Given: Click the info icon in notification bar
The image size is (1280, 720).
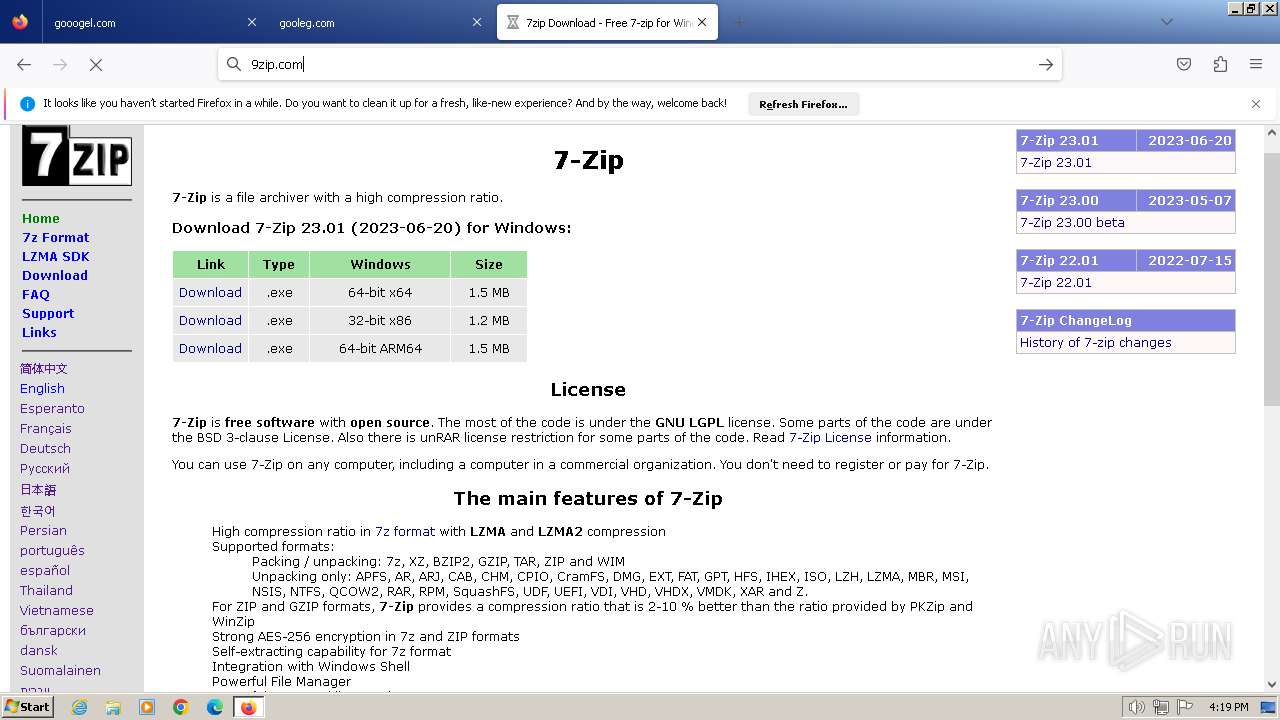Looking at the screenshot, I should click(27, 104).
